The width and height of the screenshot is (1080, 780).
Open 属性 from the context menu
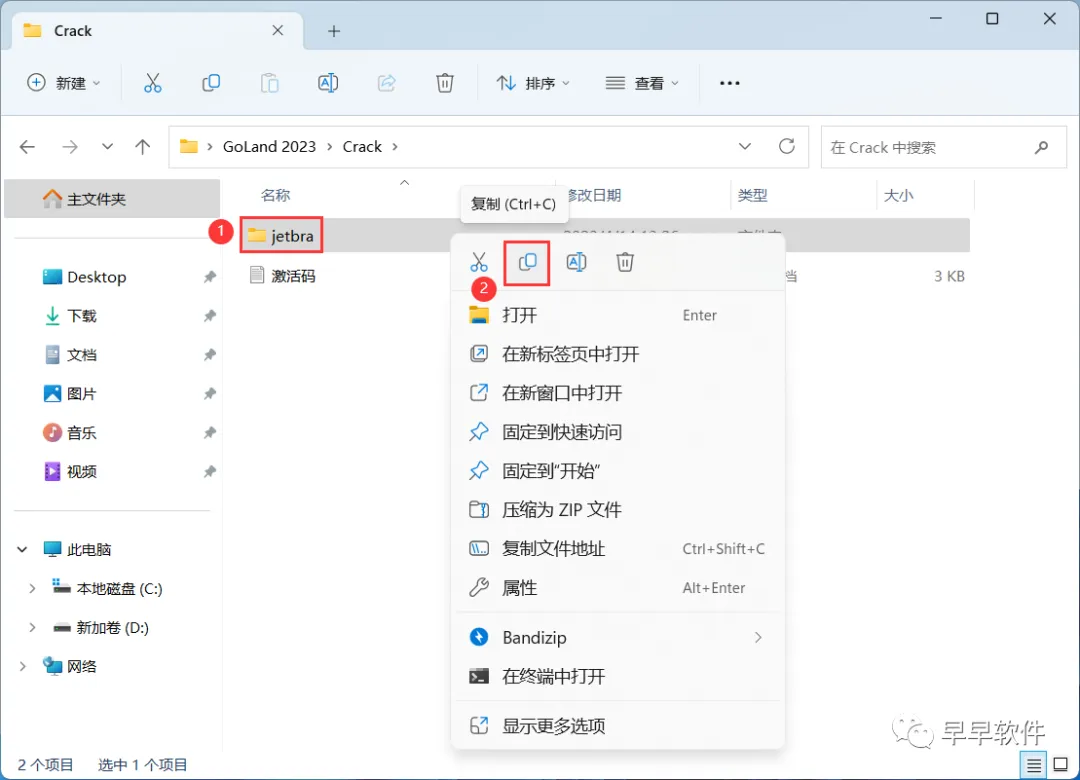click(618, 588)
